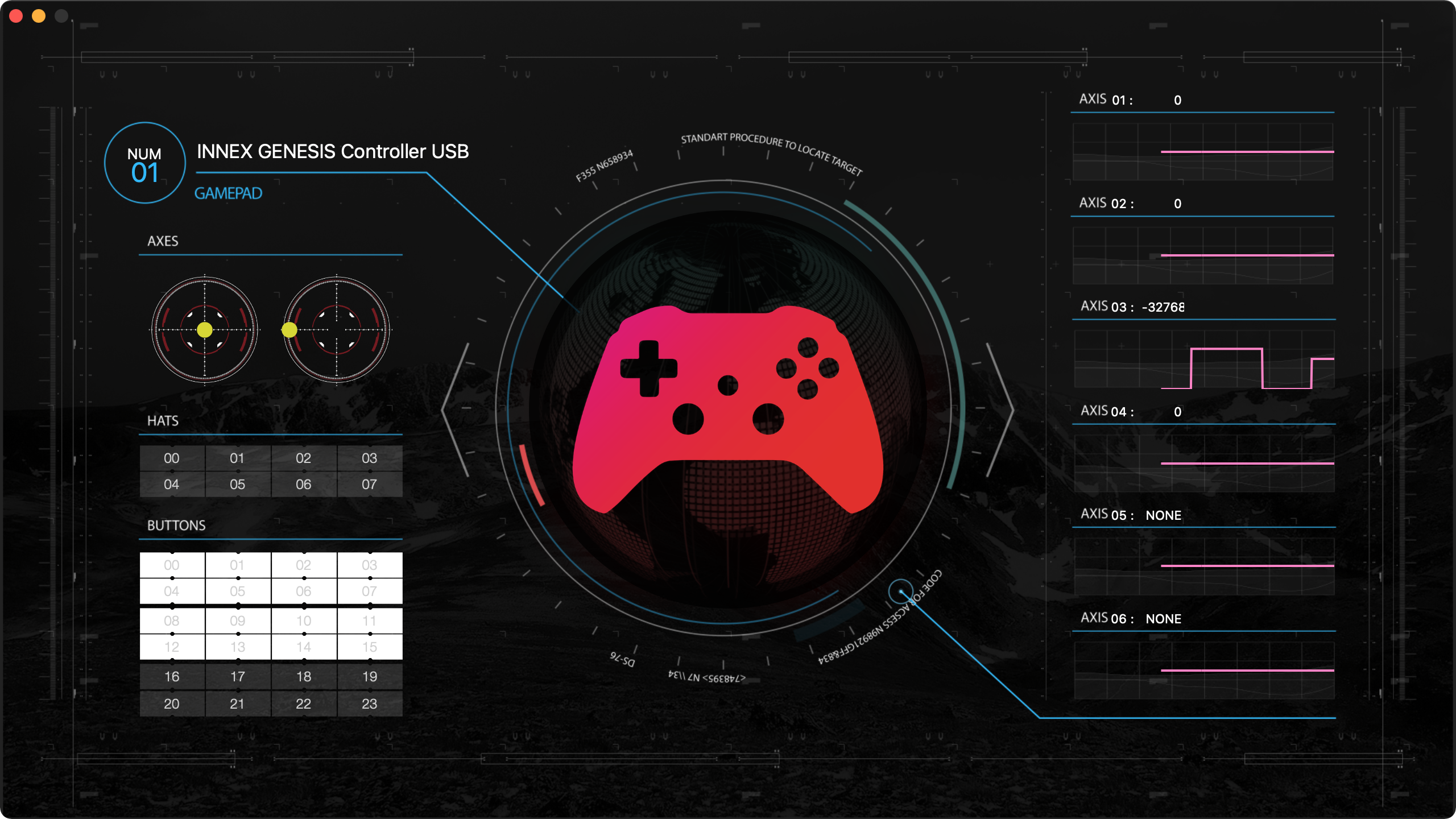Click highlighted button cell 03
1456x819 pixels.
click(x=370, y=565)
